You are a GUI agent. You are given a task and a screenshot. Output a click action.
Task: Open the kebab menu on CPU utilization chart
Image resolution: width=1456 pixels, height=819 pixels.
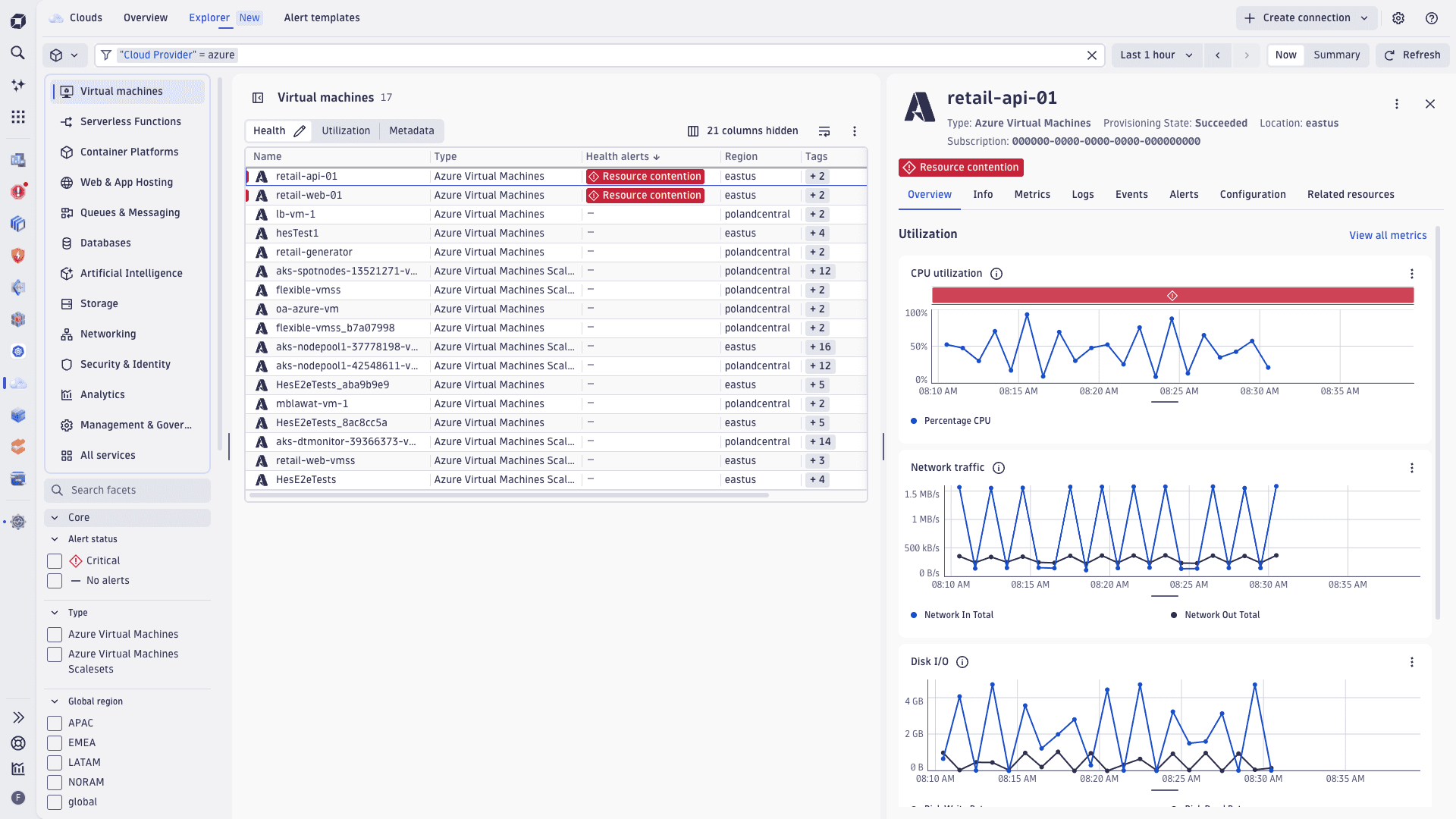click(1411, 274)
